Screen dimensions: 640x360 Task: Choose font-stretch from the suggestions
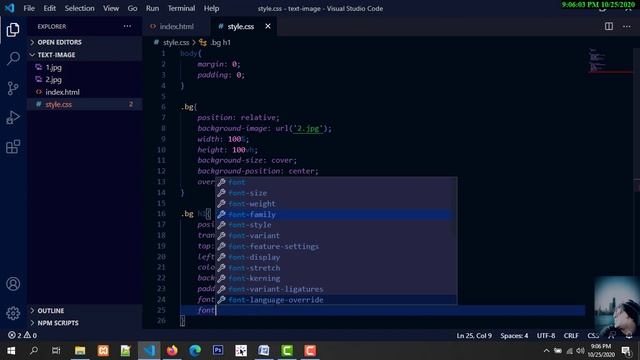[x=336, y=268]
